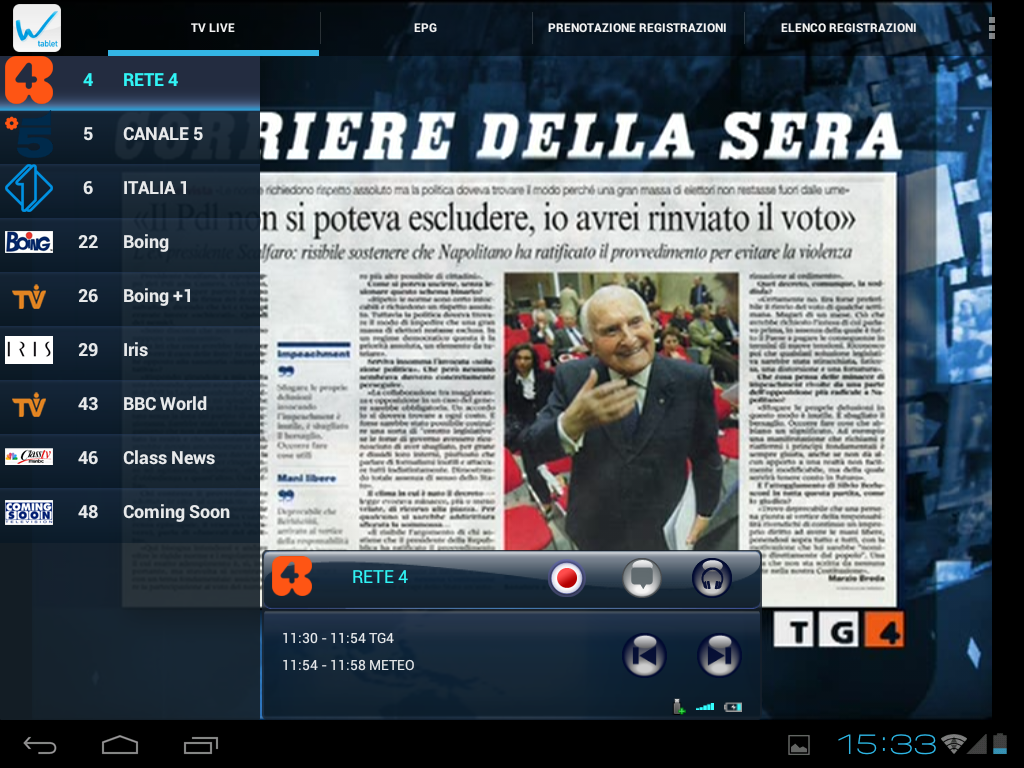
Task: Tap the Android recent apps button
Action: [x=200, y=745]
